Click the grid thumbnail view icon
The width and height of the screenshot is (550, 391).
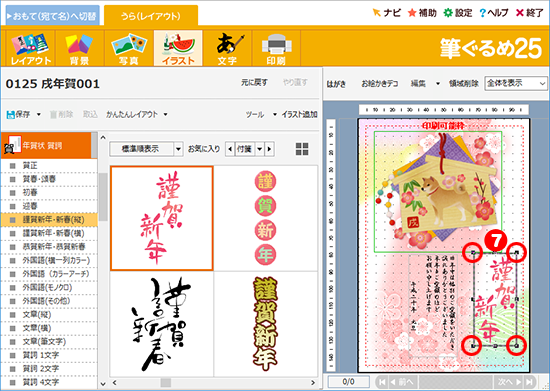pos(302,149)
